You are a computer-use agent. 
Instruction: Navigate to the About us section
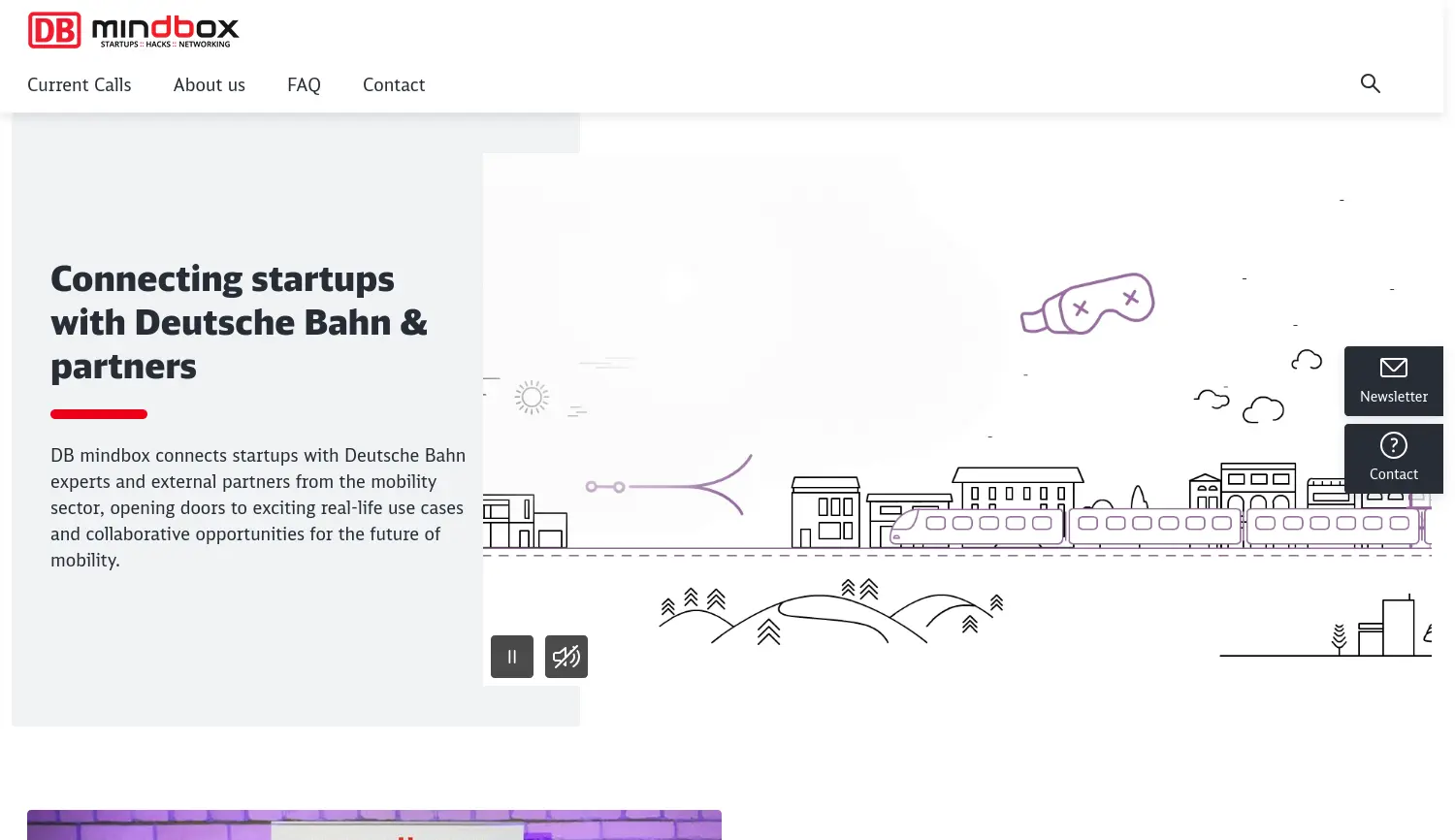click(209, 85)
